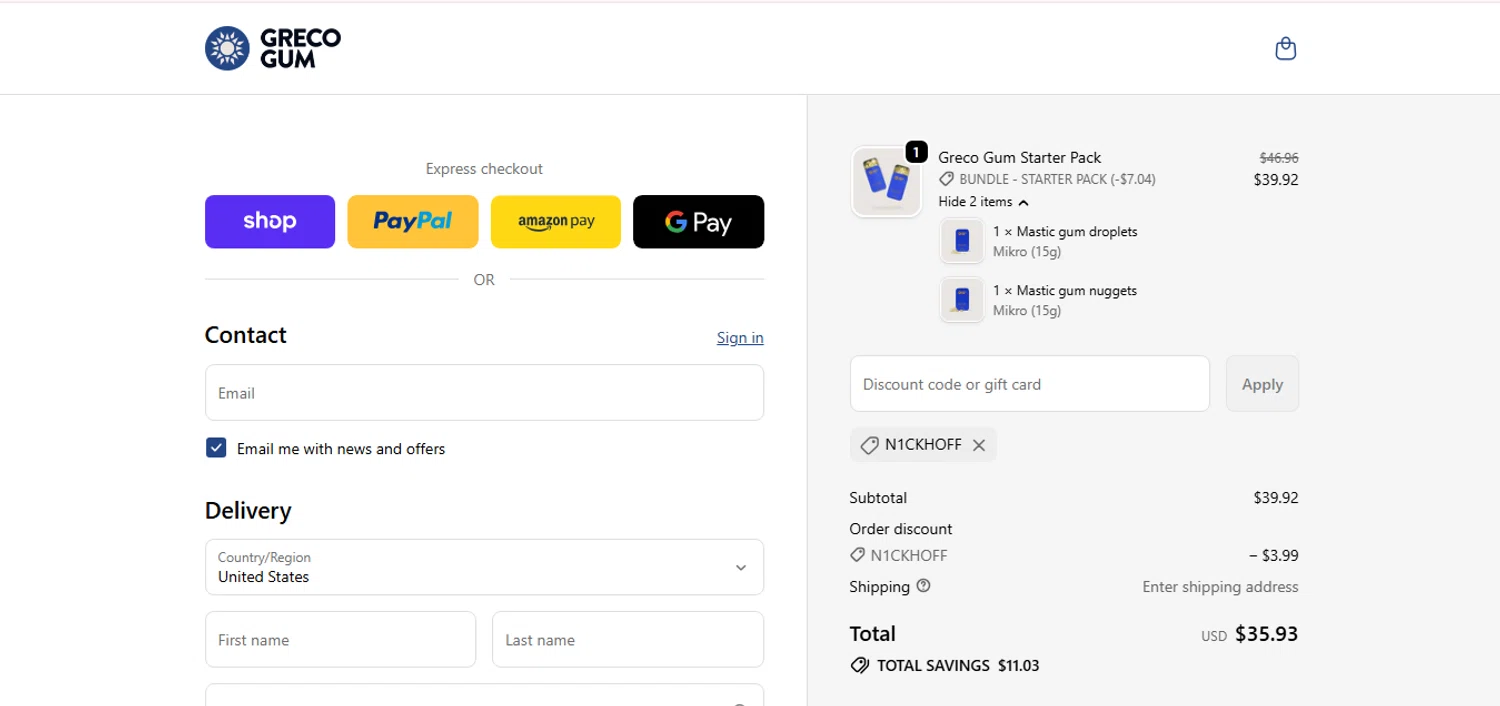Click the Apply discount button
1500x706 pixels.
point(1262,384)
